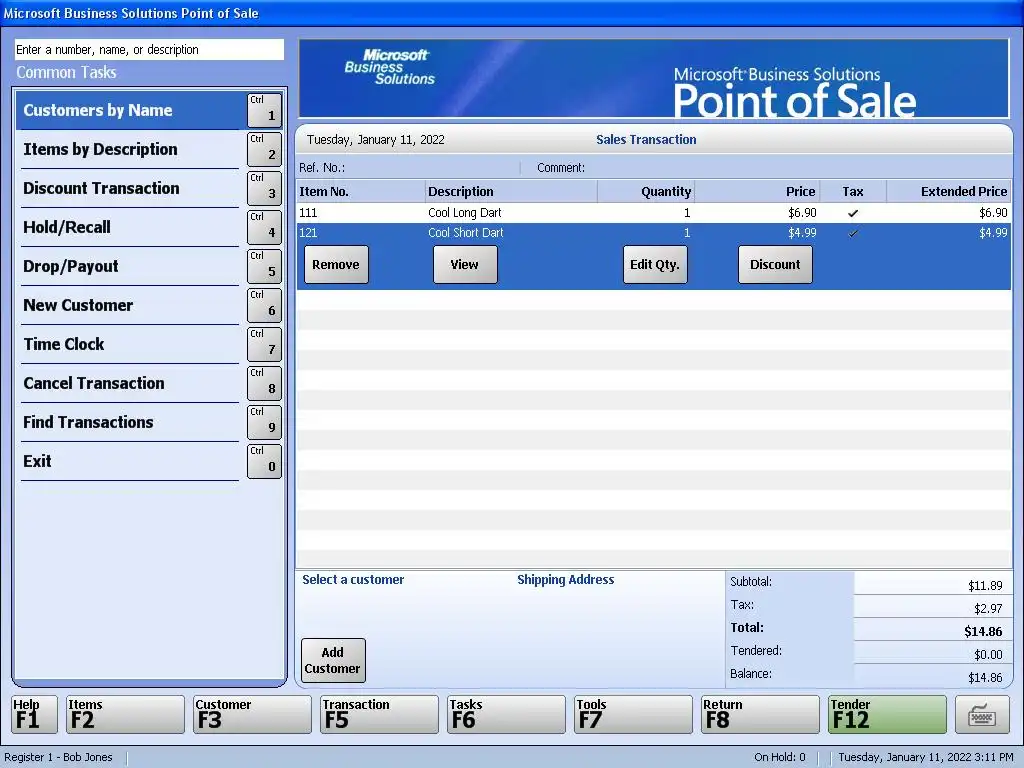
Task: Click the Ctrl 3 shortcut key icon
Action: pyautogui.click(x=264, y=188)
